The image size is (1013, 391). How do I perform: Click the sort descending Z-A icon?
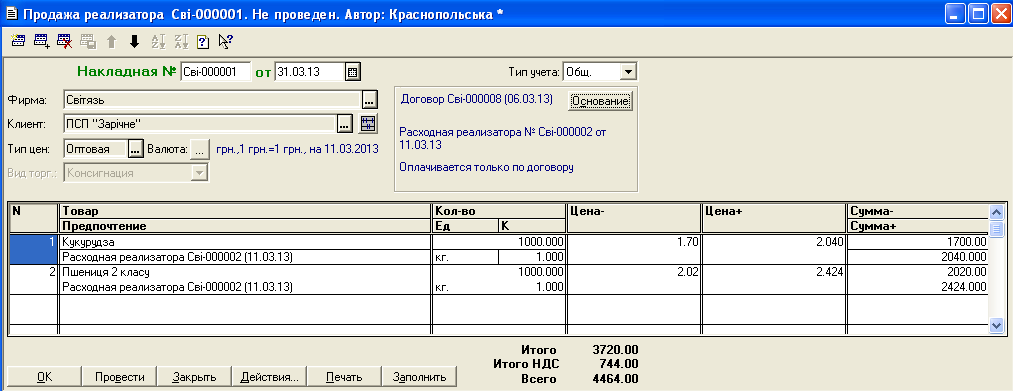pyautogui.click(x=182, y=41)
